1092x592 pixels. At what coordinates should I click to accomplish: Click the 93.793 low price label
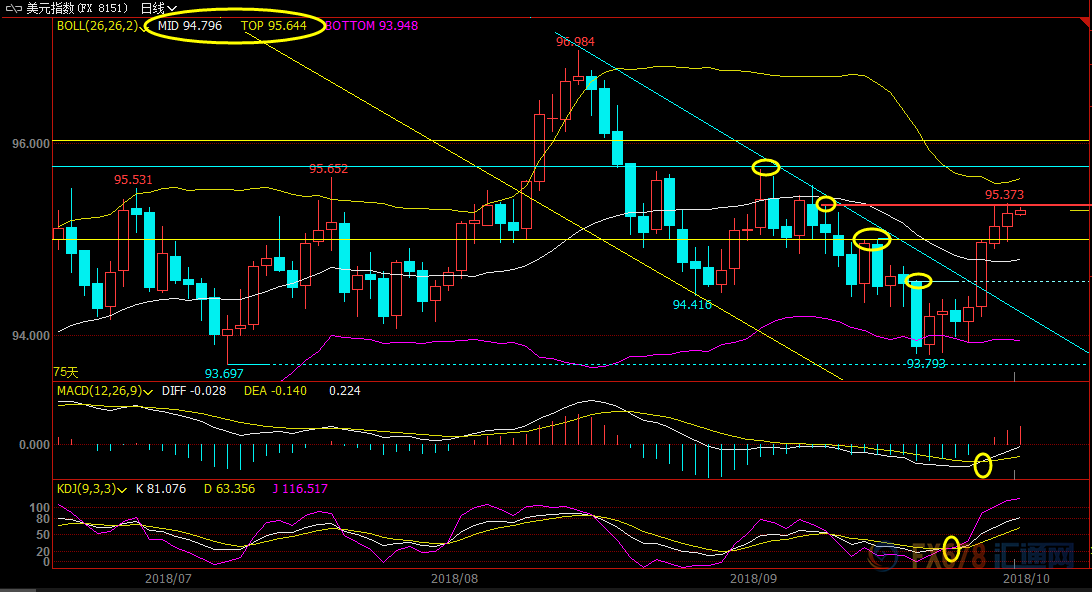click(926, 364)
